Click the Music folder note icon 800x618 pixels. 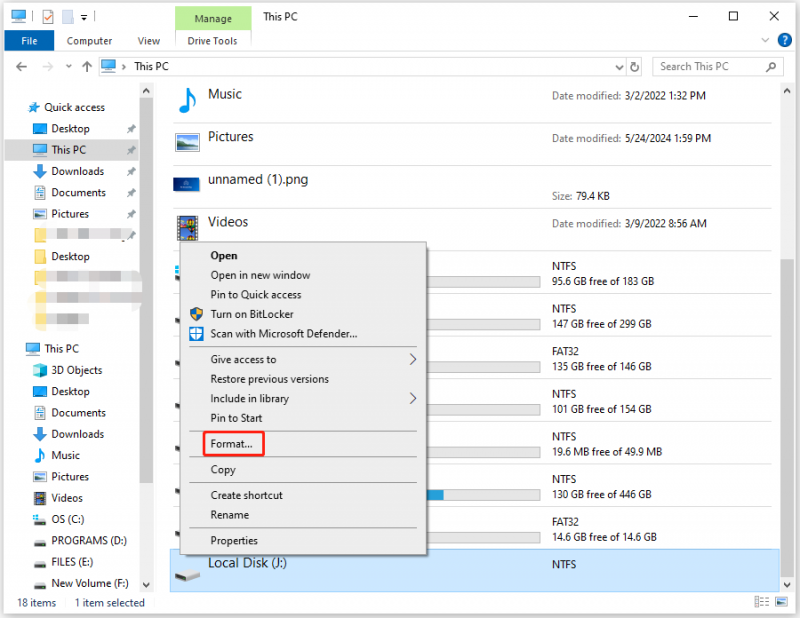(x=188, y=101)
